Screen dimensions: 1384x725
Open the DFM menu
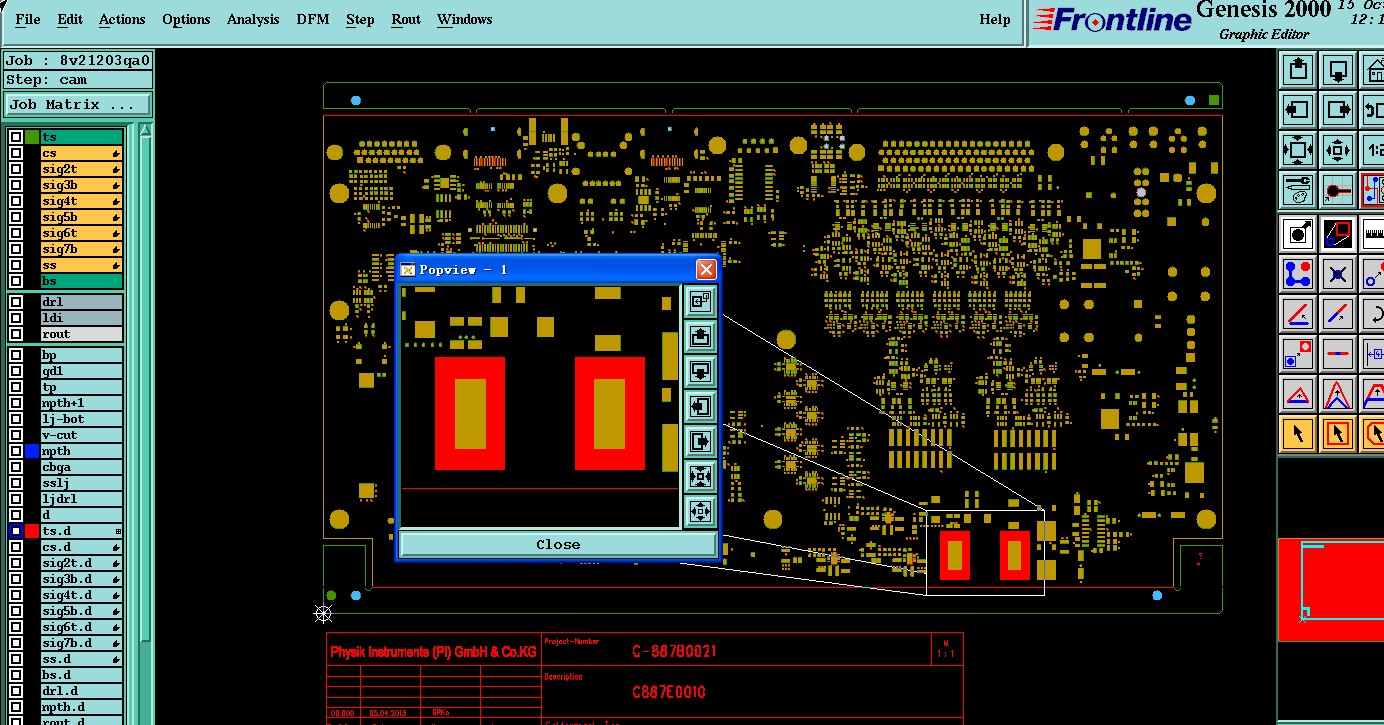coord(314,19)
